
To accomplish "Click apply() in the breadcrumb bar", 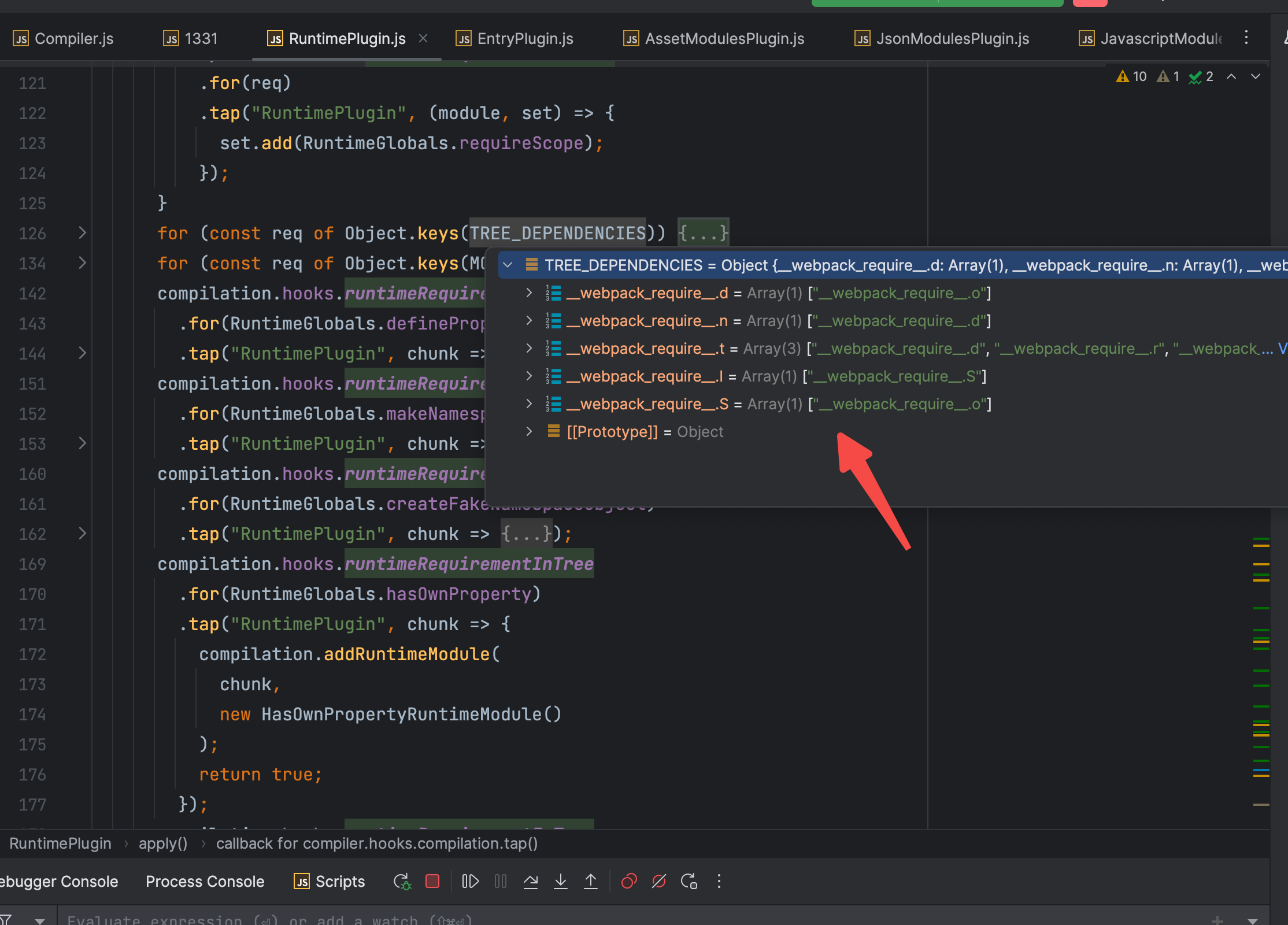I will pos(163,844).
